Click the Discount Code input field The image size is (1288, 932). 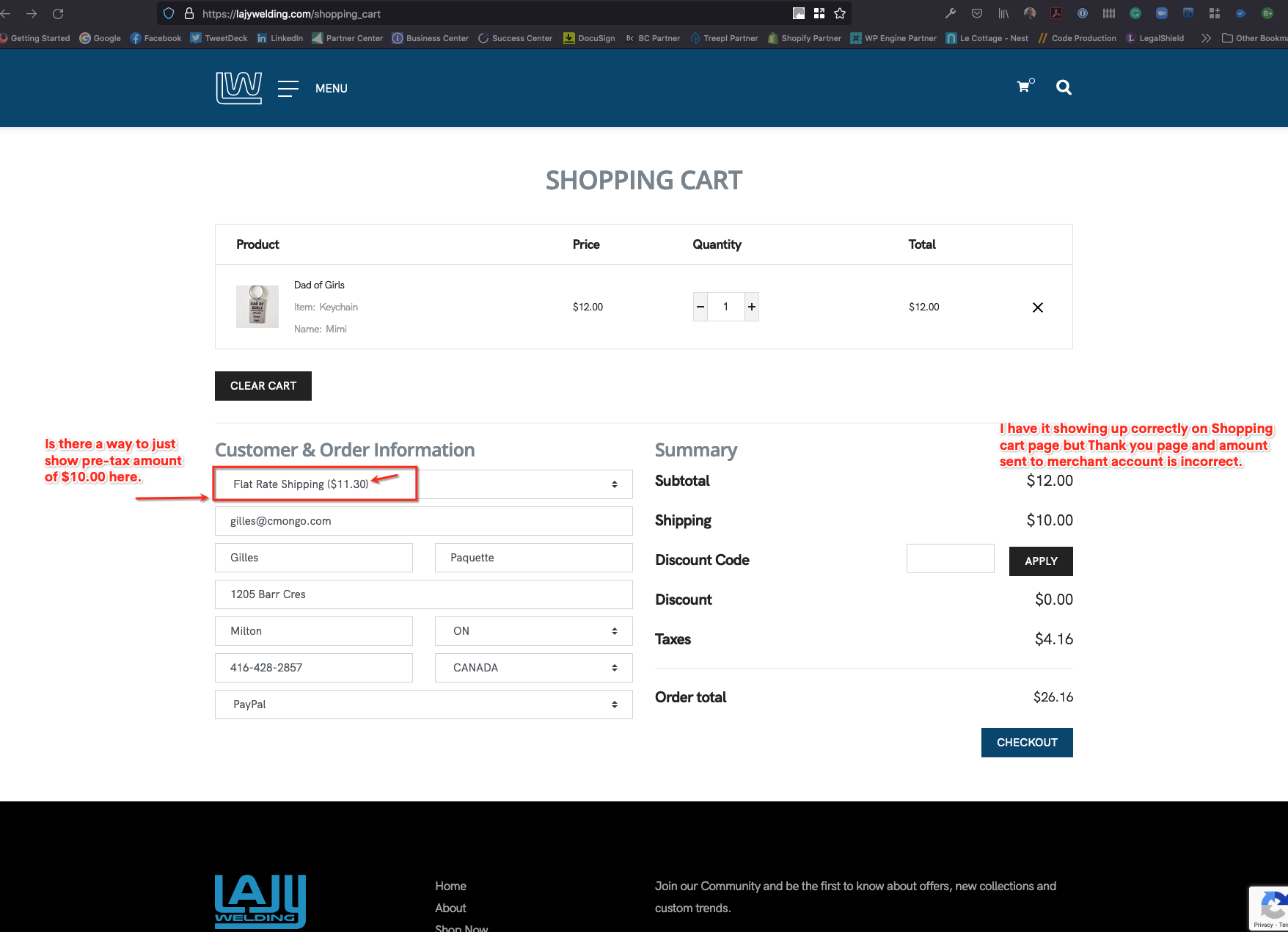[950, 559]
